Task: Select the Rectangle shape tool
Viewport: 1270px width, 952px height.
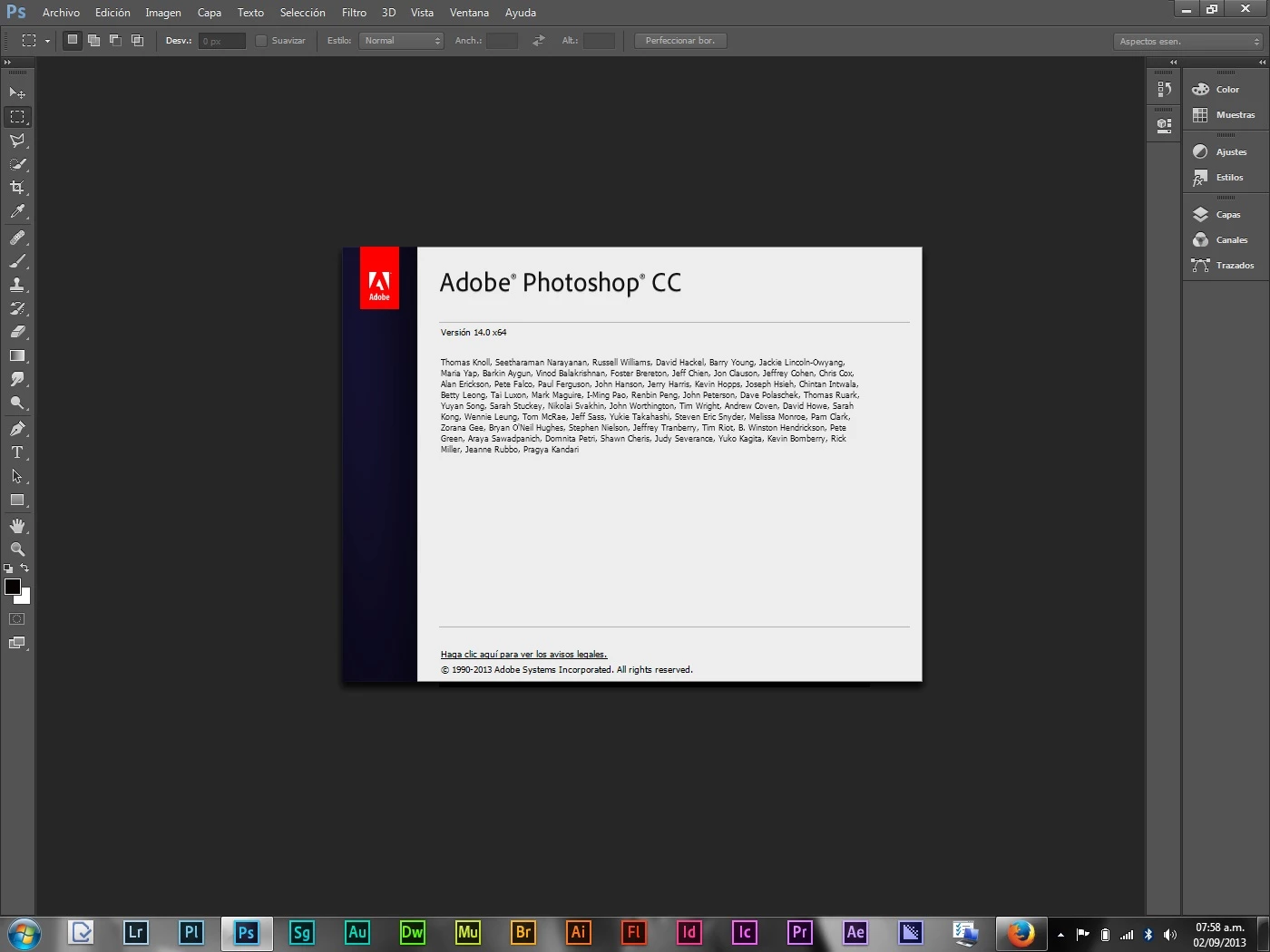Action: (17, 500)
